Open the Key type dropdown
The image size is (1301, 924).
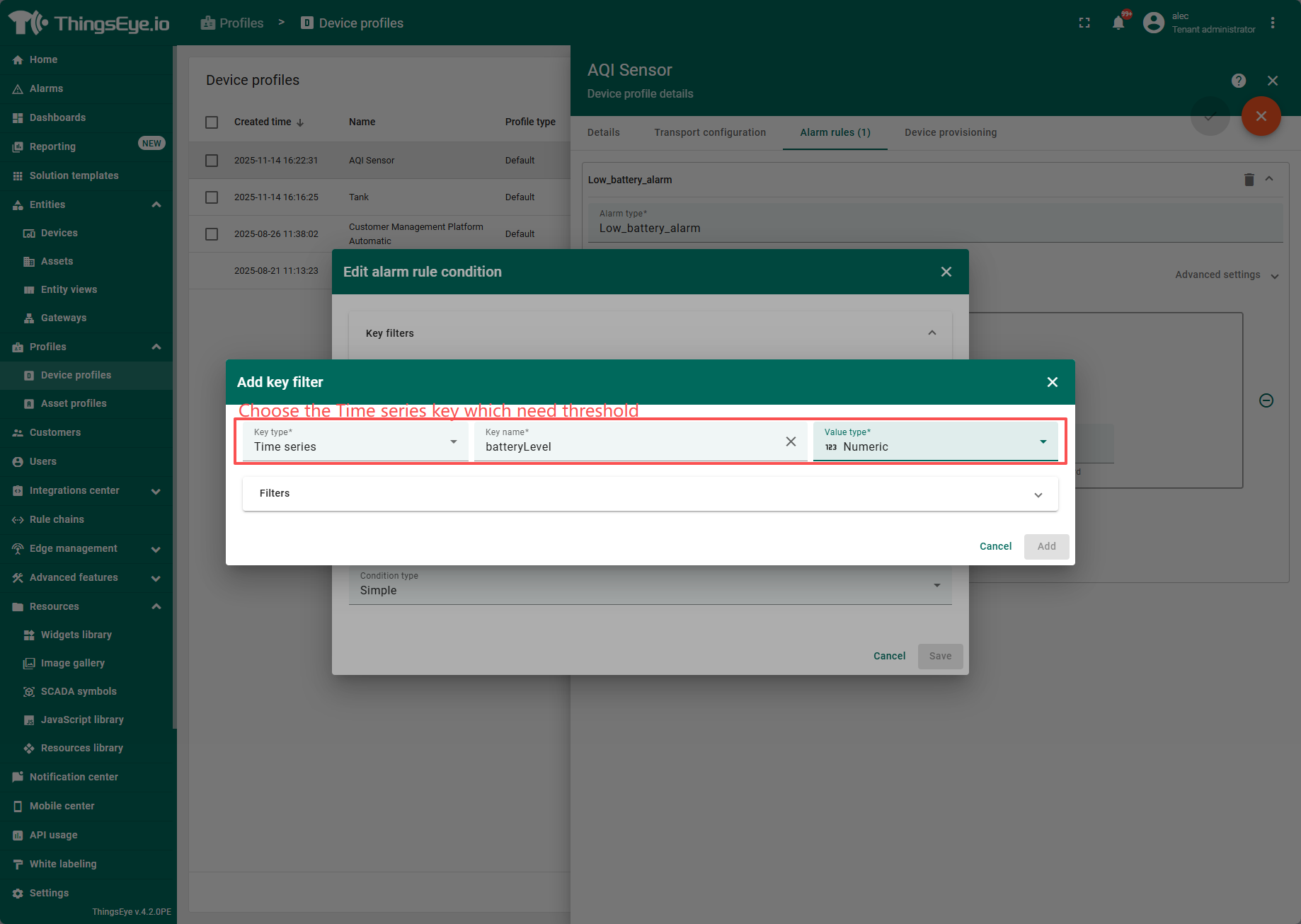pos(355,441)
